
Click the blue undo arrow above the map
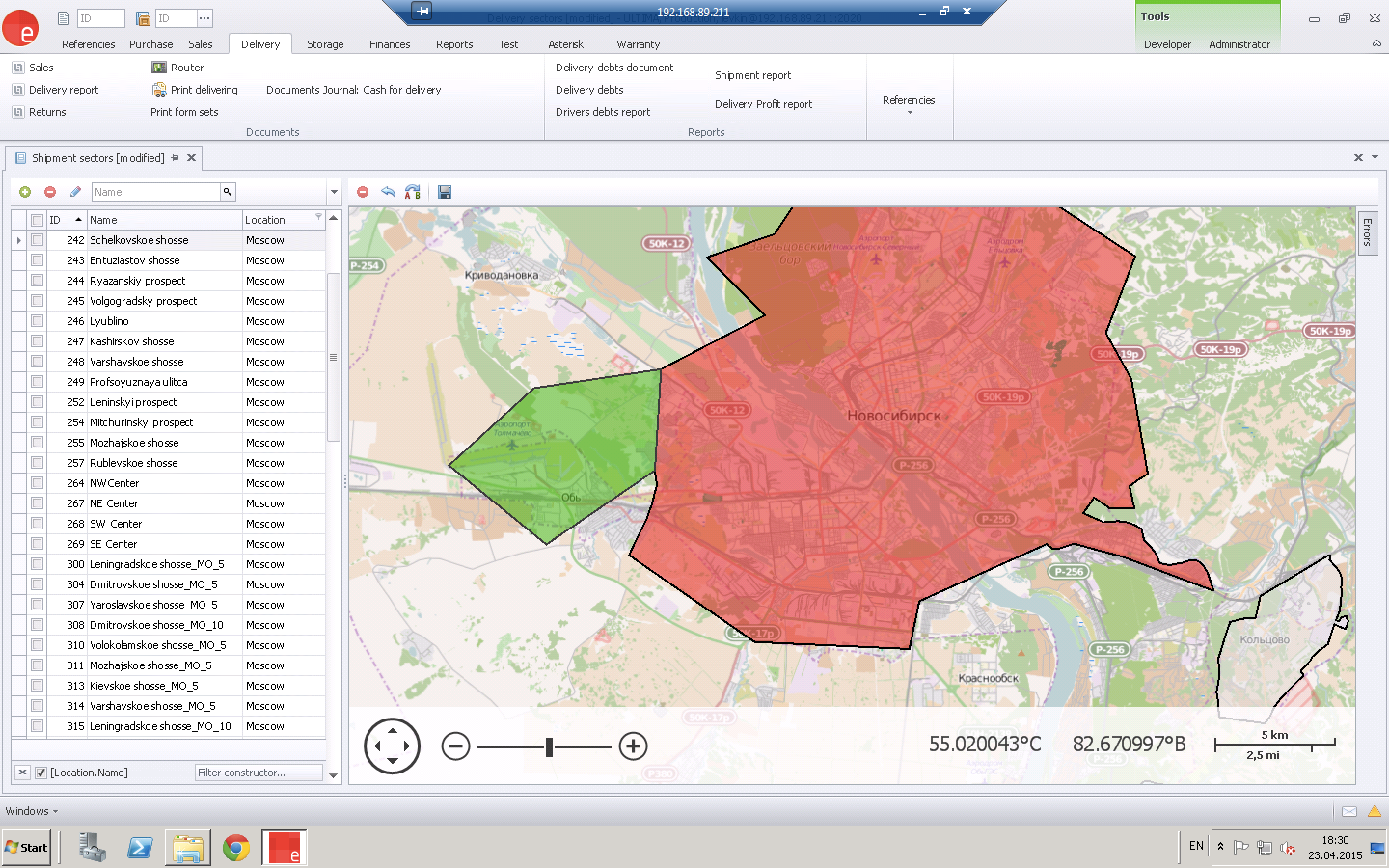point(388,192)
